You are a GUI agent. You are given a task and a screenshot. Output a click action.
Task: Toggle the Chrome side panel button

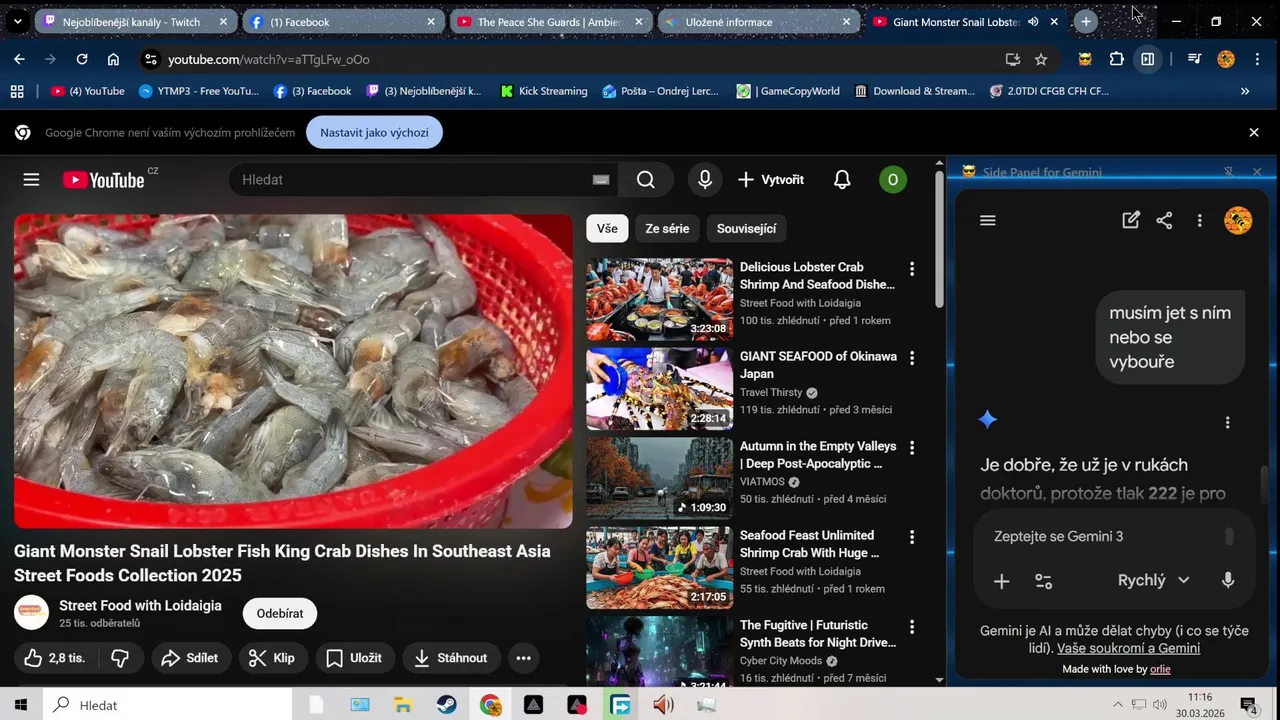[1148, 59]
